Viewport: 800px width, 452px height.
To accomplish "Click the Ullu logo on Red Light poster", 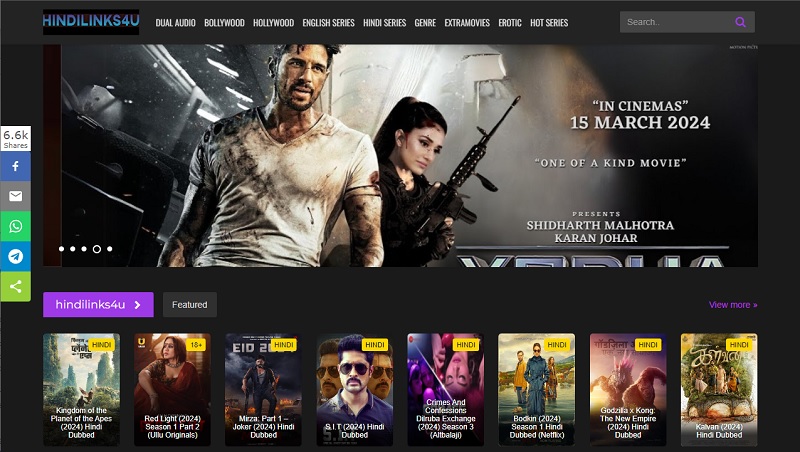I will 140,342.
